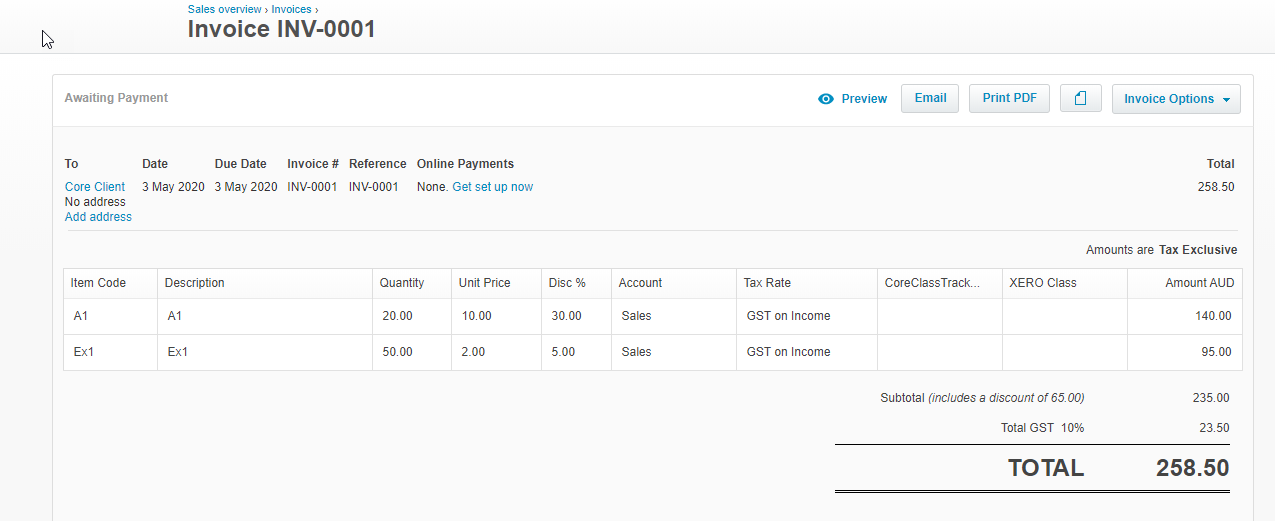The width and height of the screenshot is (1275, 521).
Task: Click quantity value 50.00
Action: (397, 352)
